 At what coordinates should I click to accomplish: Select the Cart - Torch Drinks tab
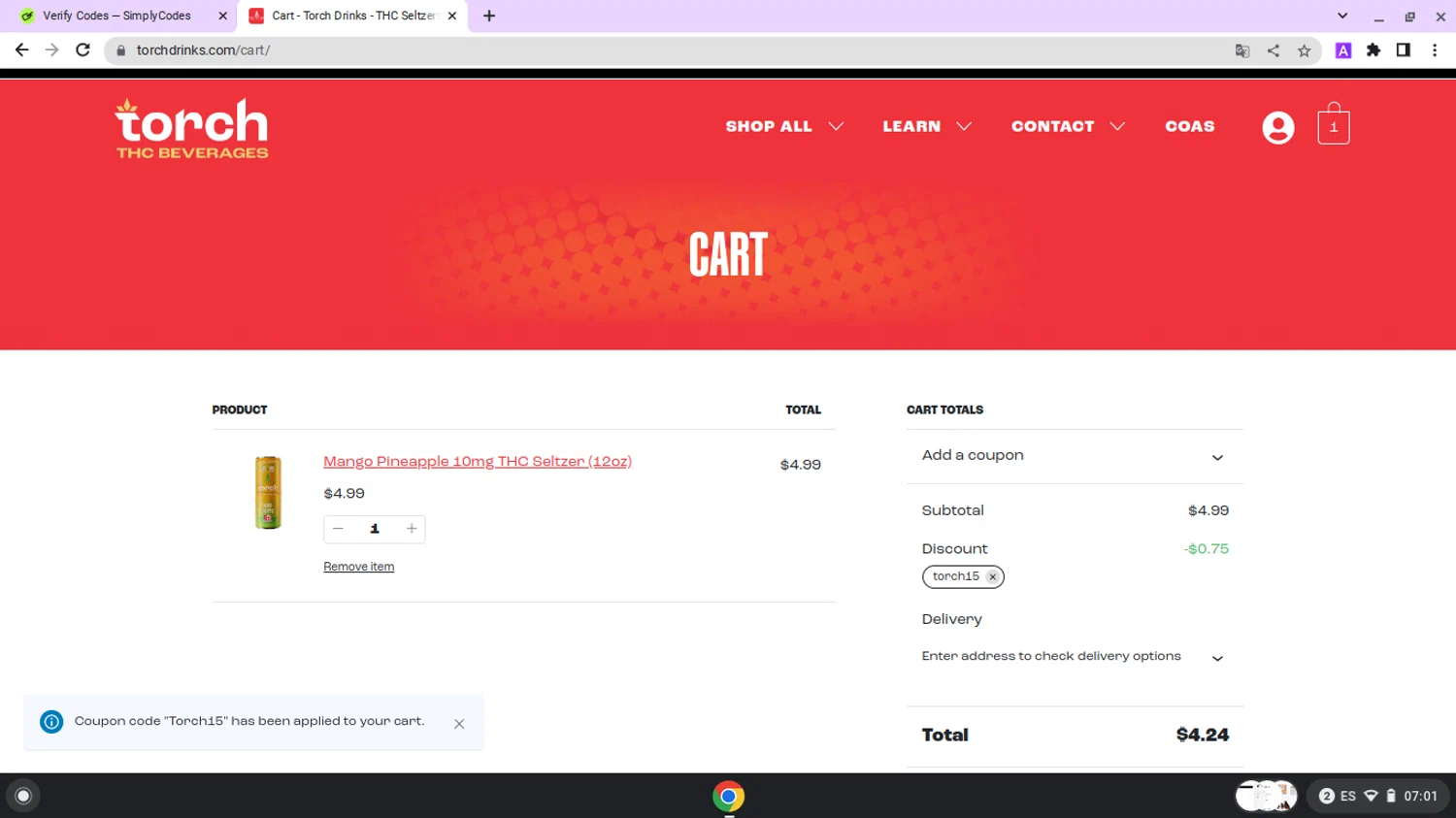(x=351, y=16)
